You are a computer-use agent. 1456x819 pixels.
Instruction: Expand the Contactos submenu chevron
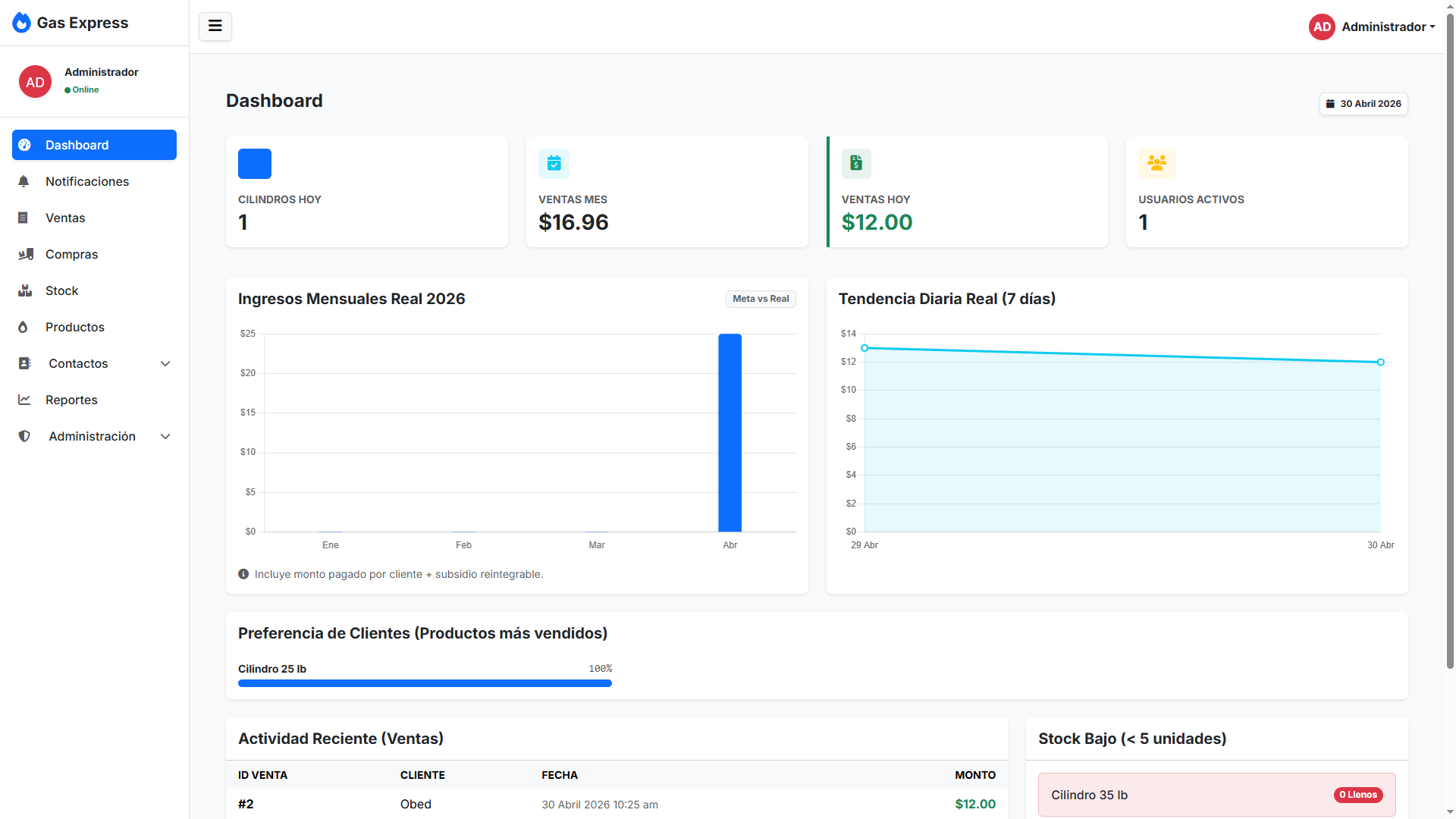coord(165,363)
